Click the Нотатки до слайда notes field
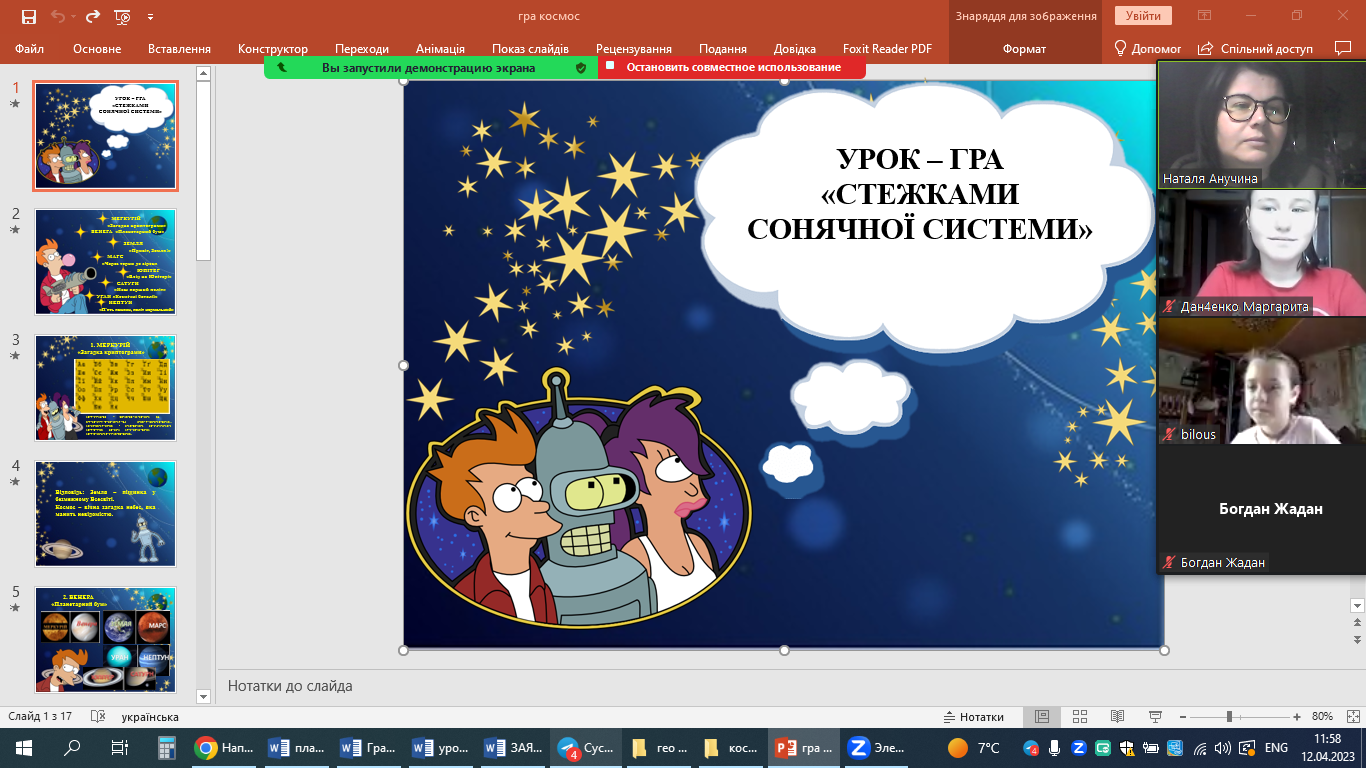Image resolution: width=1366 pixels, height=768 pixels. tap(790, 686)
